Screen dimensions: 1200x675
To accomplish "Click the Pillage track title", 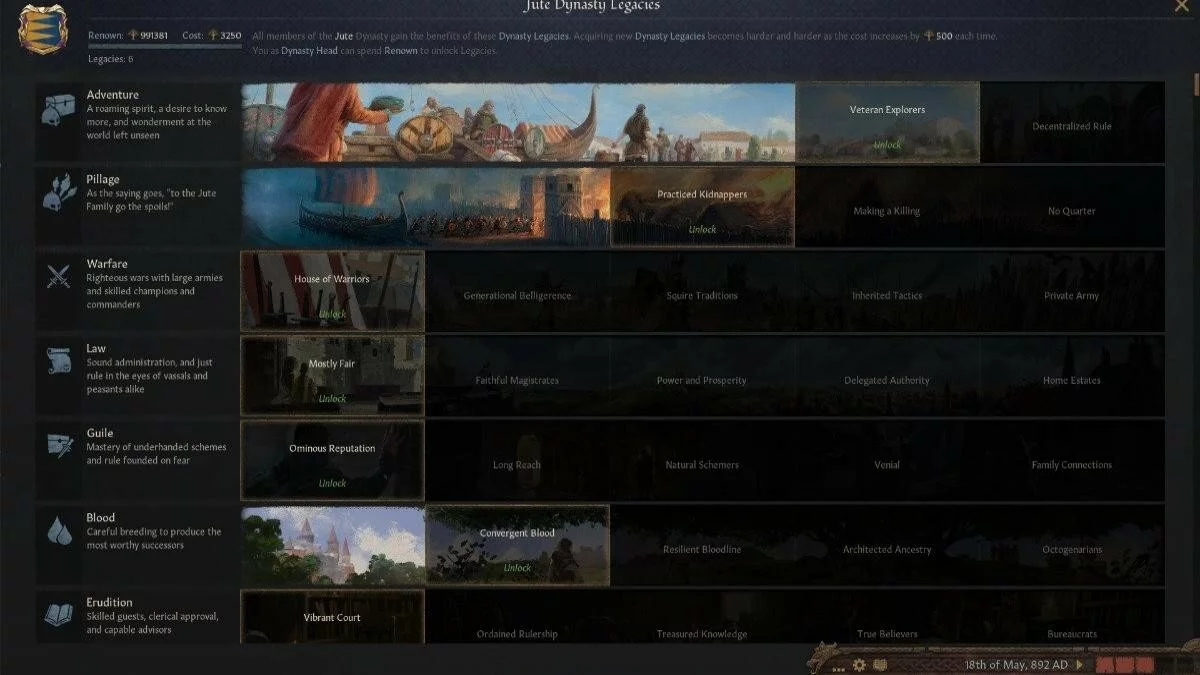I will point(103,179).
